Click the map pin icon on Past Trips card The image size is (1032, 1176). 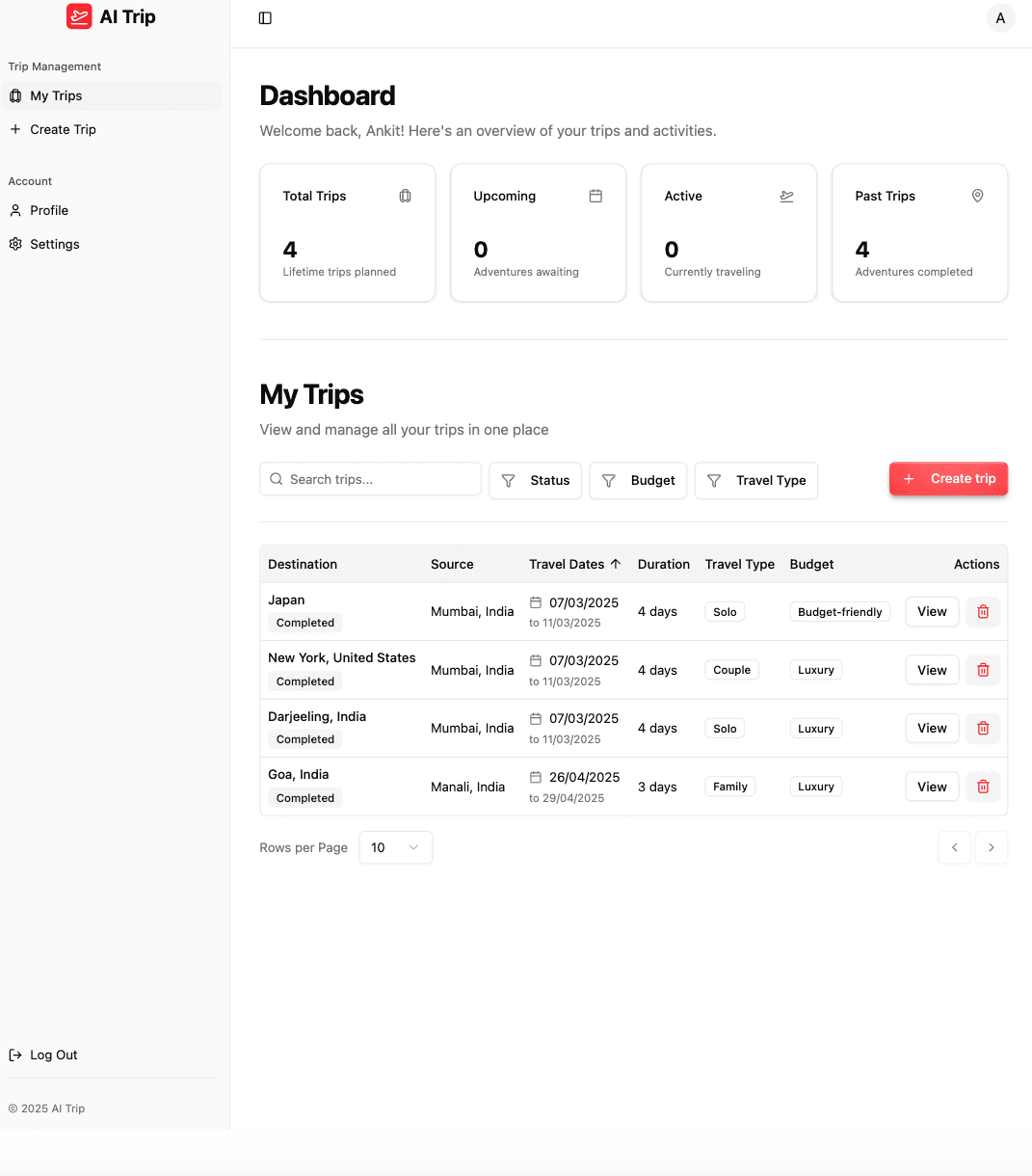coord(977,196)
